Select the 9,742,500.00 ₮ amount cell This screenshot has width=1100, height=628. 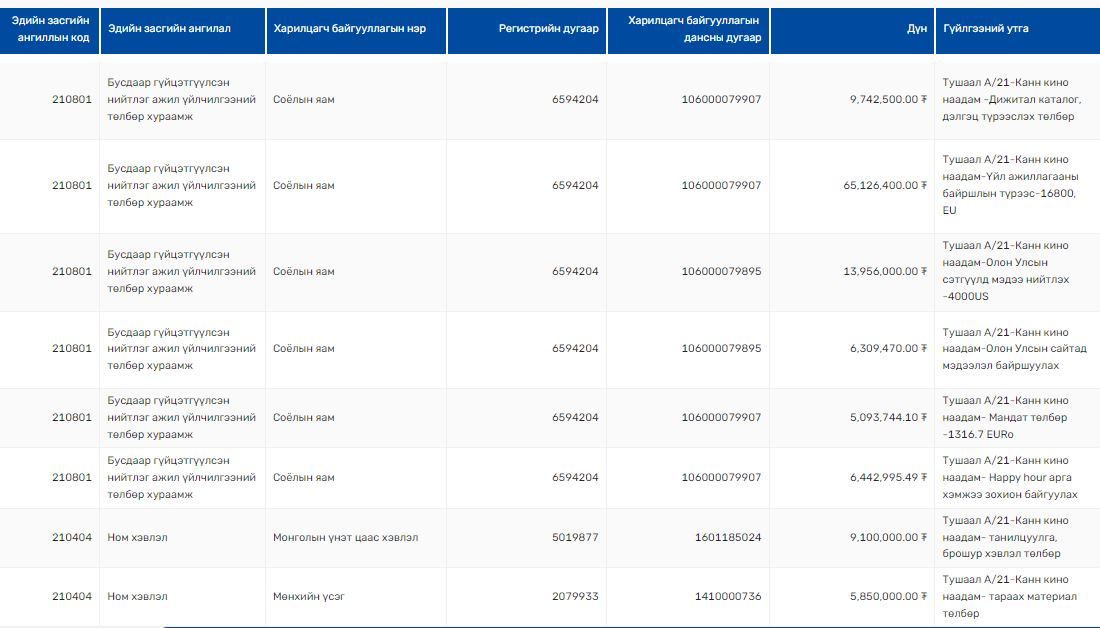tap(888, 100)
